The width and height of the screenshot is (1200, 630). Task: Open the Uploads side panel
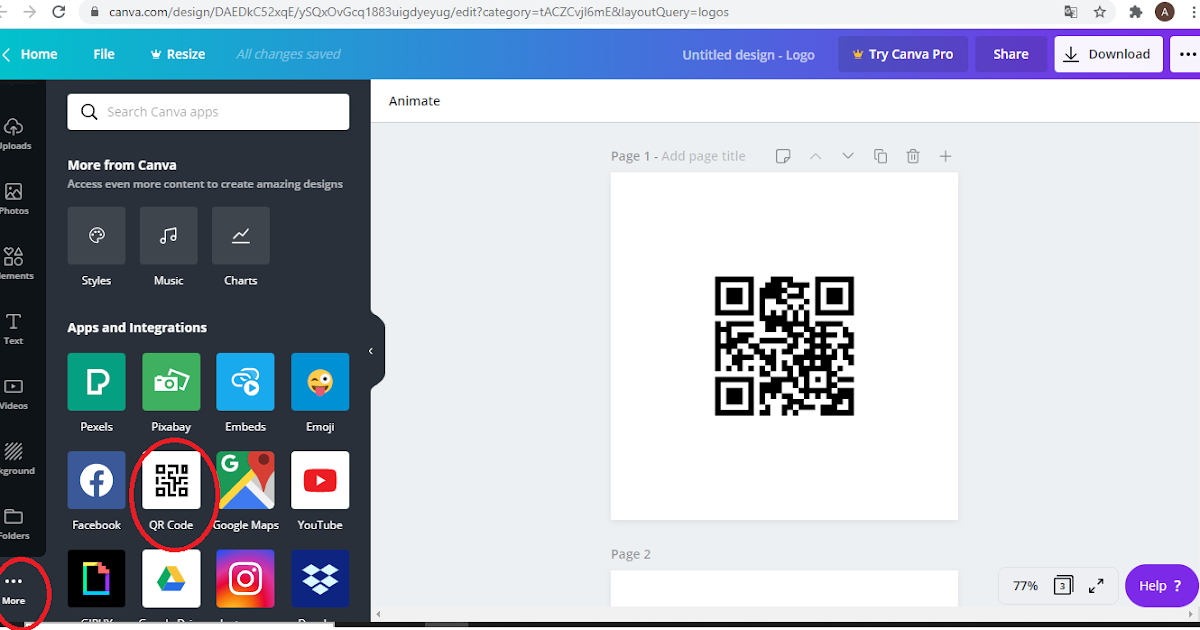(x=14, y=134)
